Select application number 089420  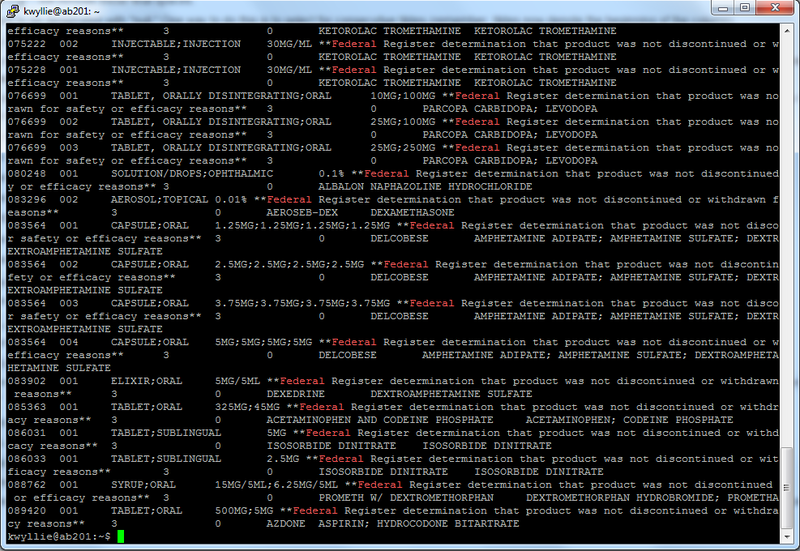pos(27,511)
